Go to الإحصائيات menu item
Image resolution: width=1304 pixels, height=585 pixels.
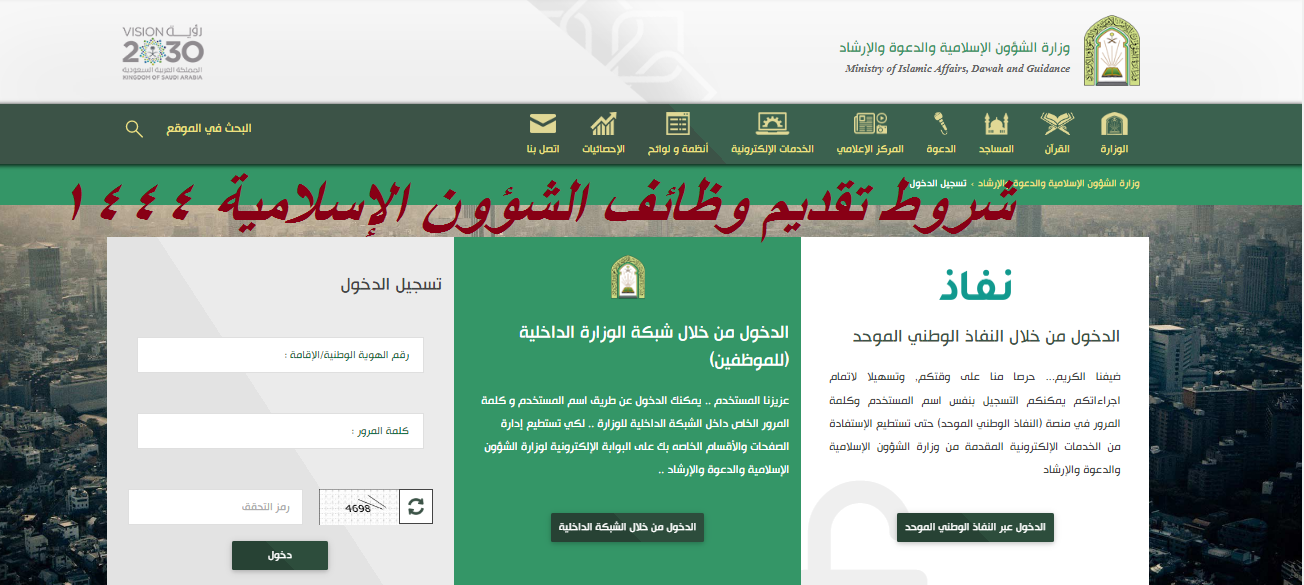click(604, 134)
